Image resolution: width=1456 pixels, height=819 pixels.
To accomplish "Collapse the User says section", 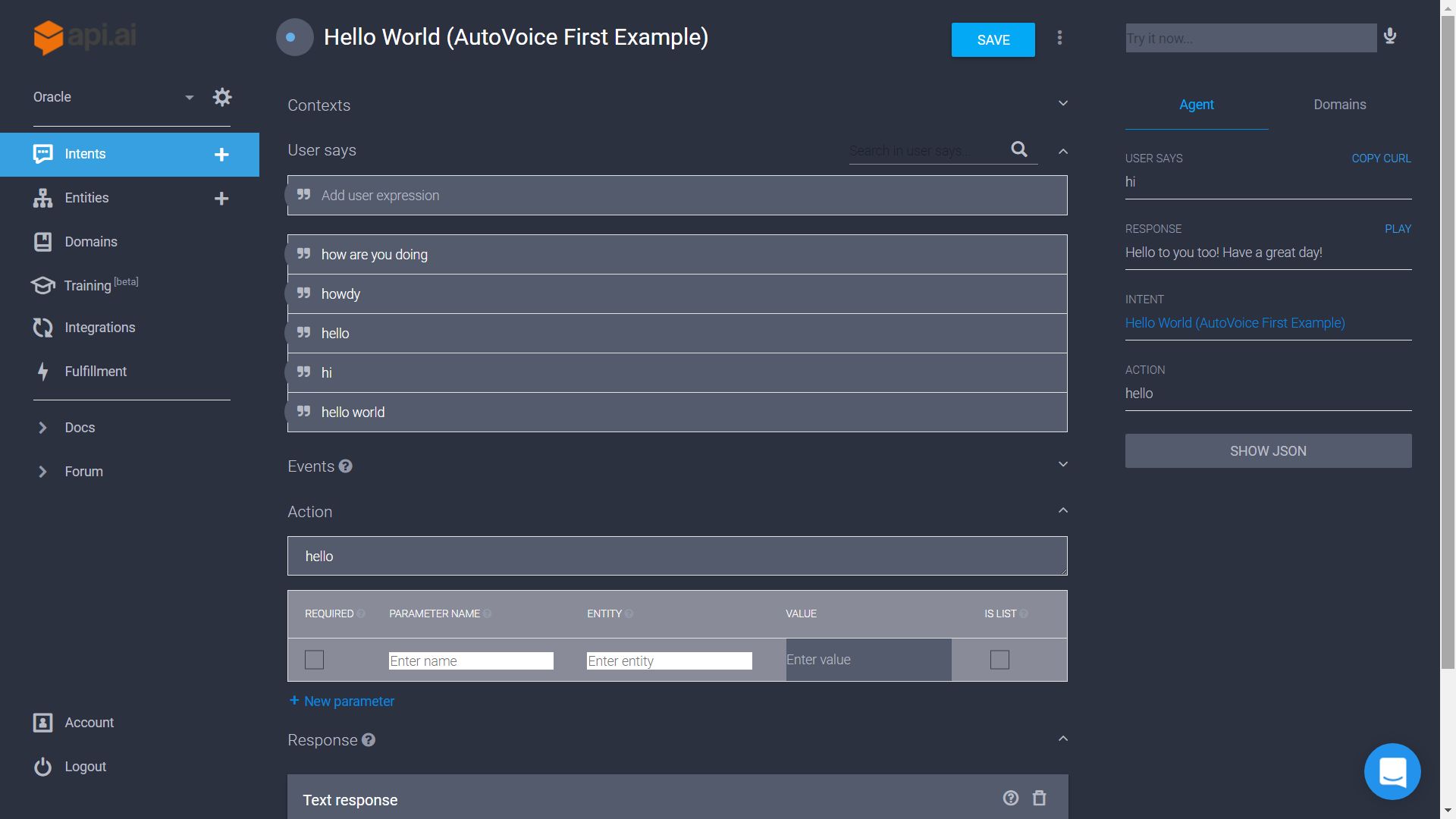I will 1063,152.
